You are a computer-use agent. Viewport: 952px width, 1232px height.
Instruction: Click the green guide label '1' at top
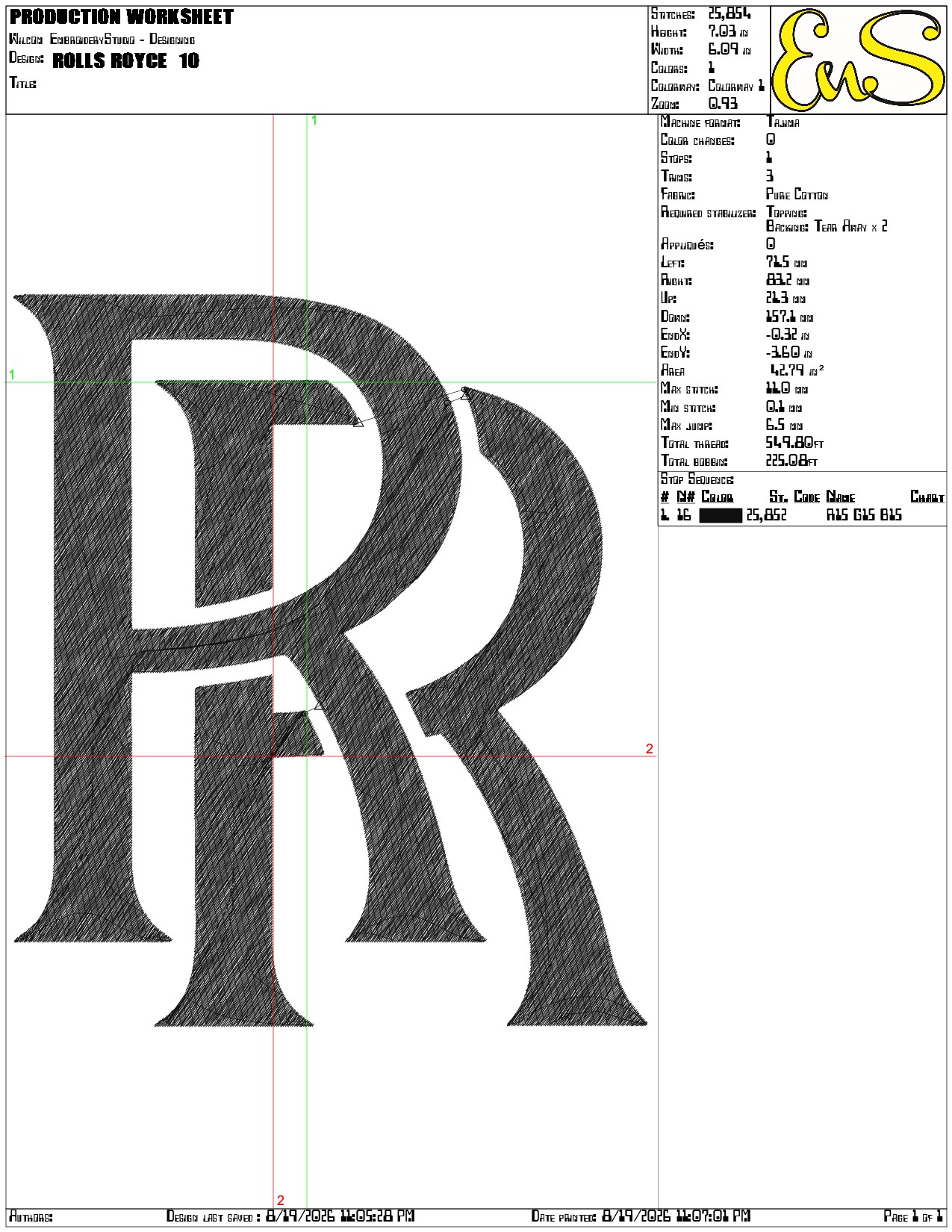coord(314,120)
